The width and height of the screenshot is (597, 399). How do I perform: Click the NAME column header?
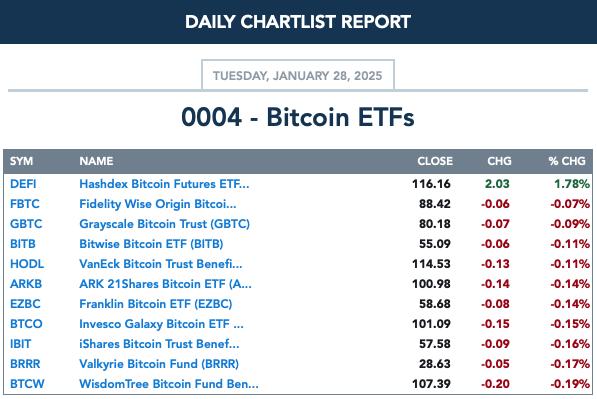[x=96, y=161]
